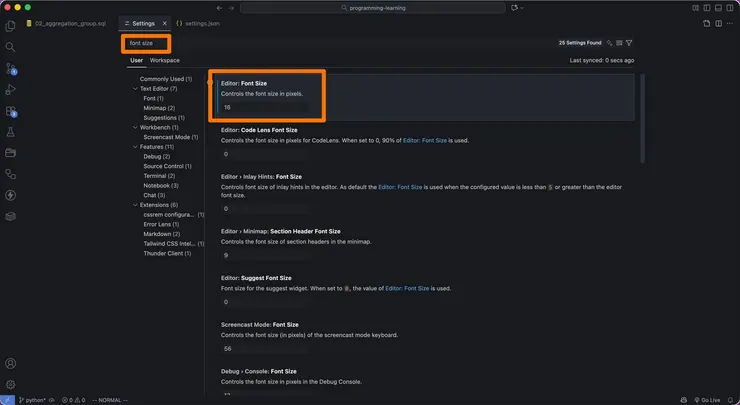Click the -- NORMAL -- Vim mode indicator
Viewport: 740px width, 405px height.
point(110,400)
